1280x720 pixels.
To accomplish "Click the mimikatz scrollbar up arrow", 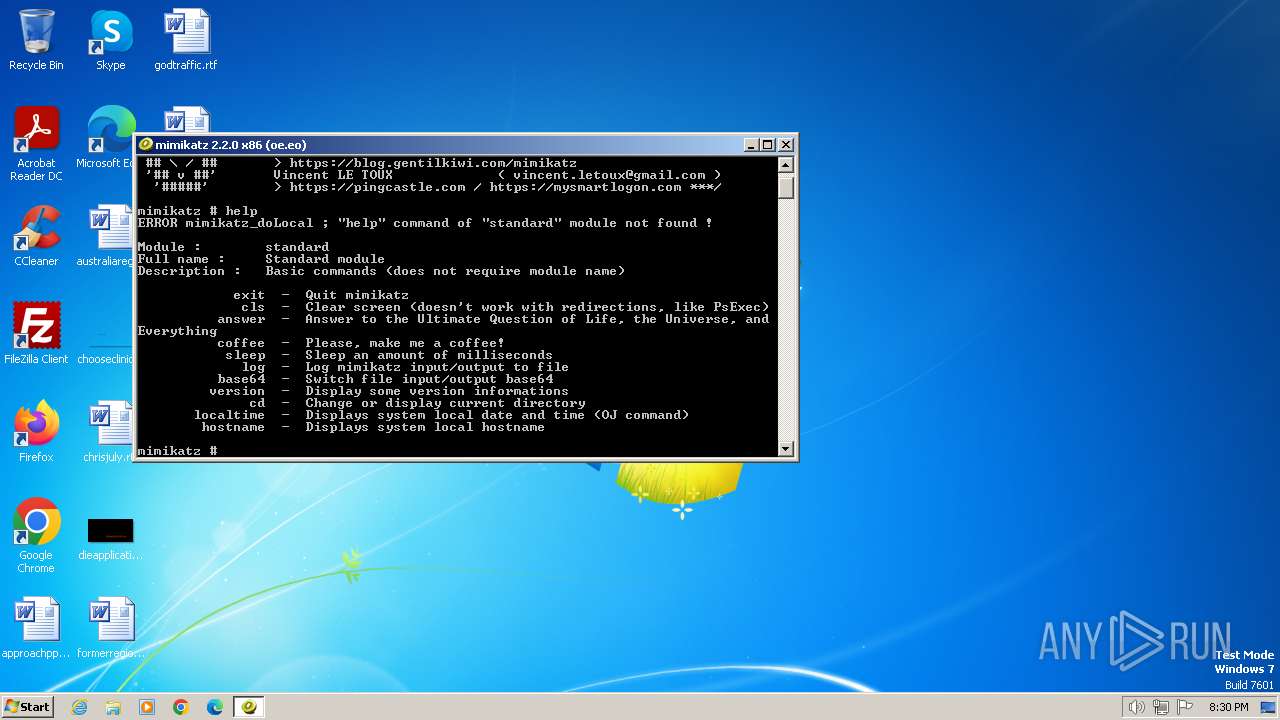I will 786,165.
